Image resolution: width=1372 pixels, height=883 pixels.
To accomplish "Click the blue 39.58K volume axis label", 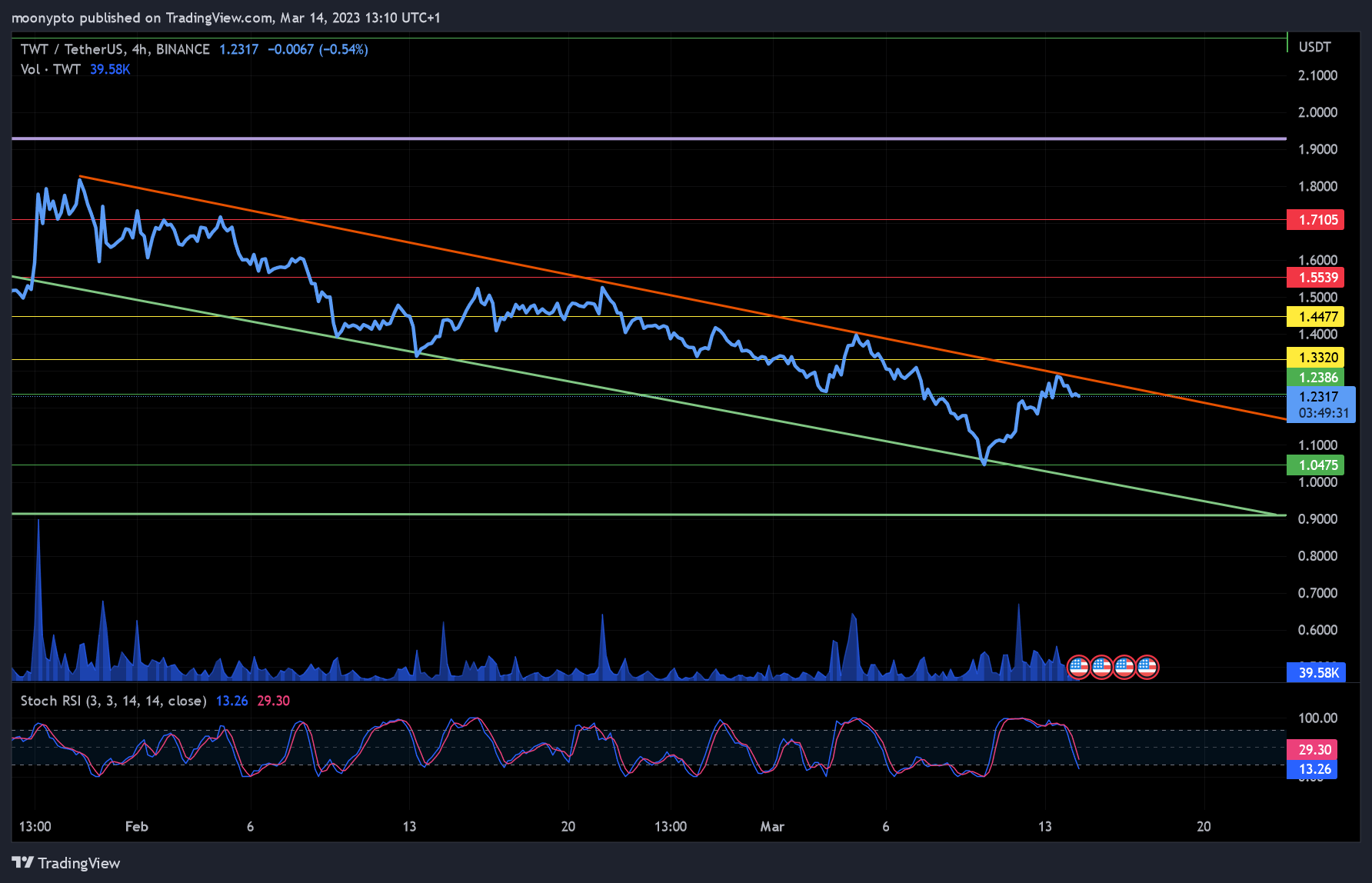I will coord(1317,673).
